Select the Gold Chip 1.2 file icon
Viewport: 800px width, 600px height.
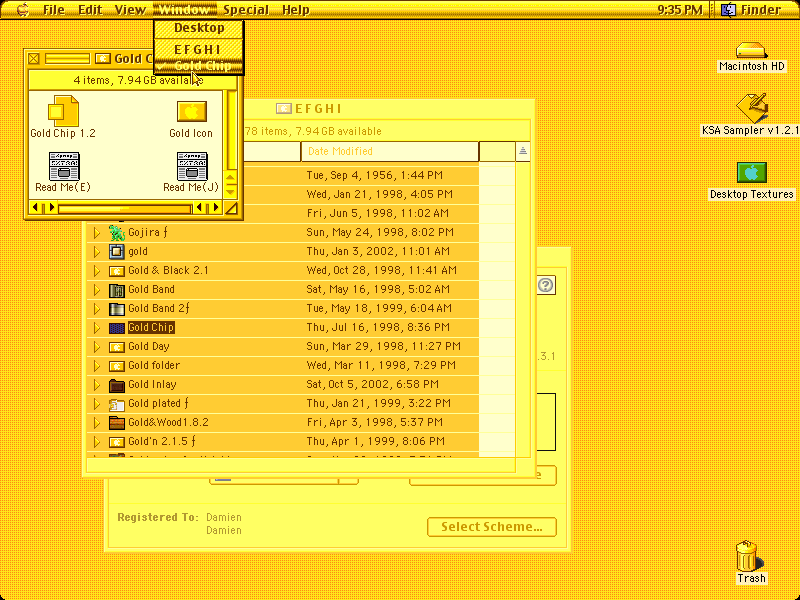click(x=63, y=111)
